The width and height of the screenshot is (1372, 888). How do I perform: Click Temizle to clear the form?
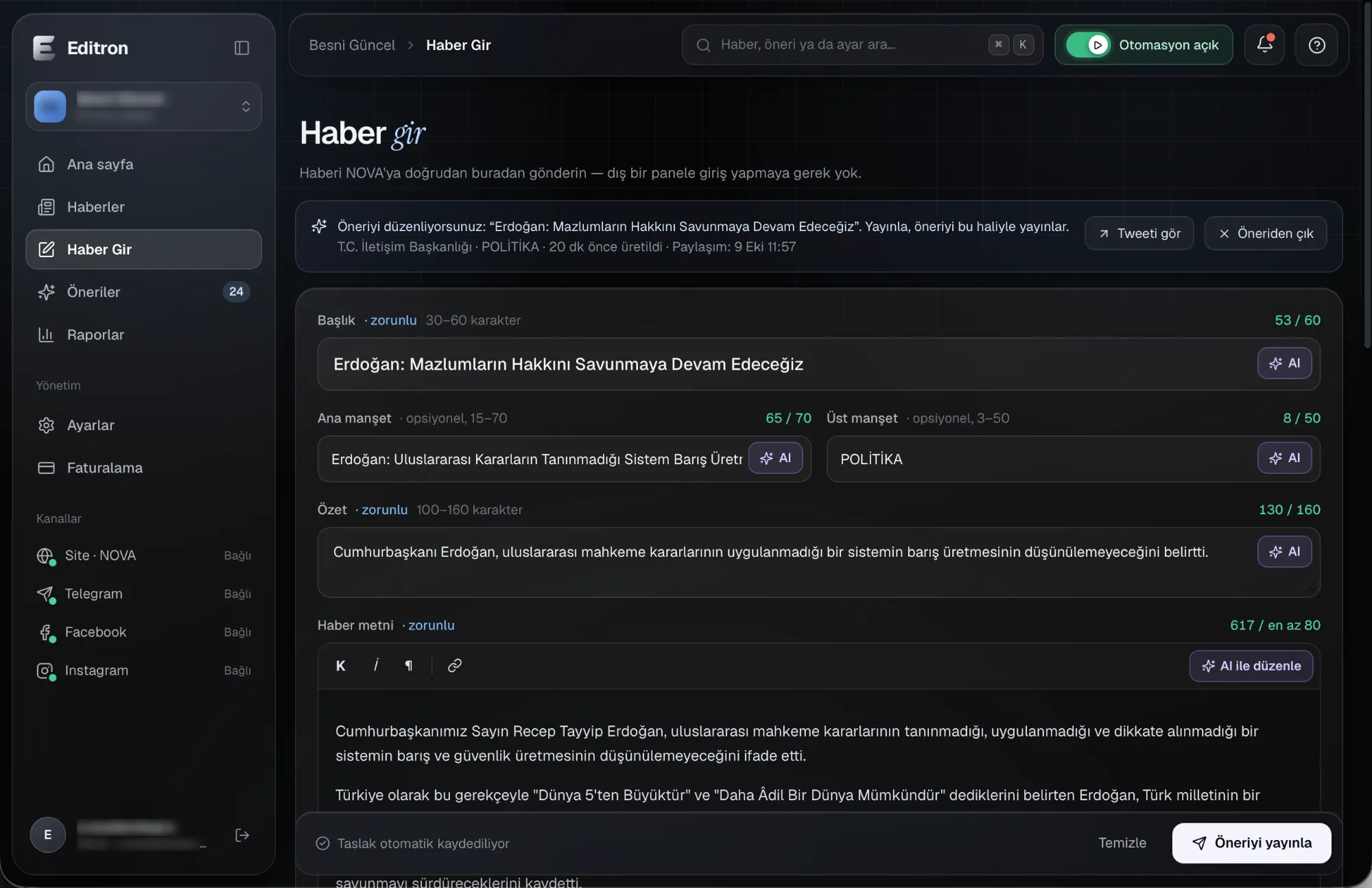(x=1122, y=843)
